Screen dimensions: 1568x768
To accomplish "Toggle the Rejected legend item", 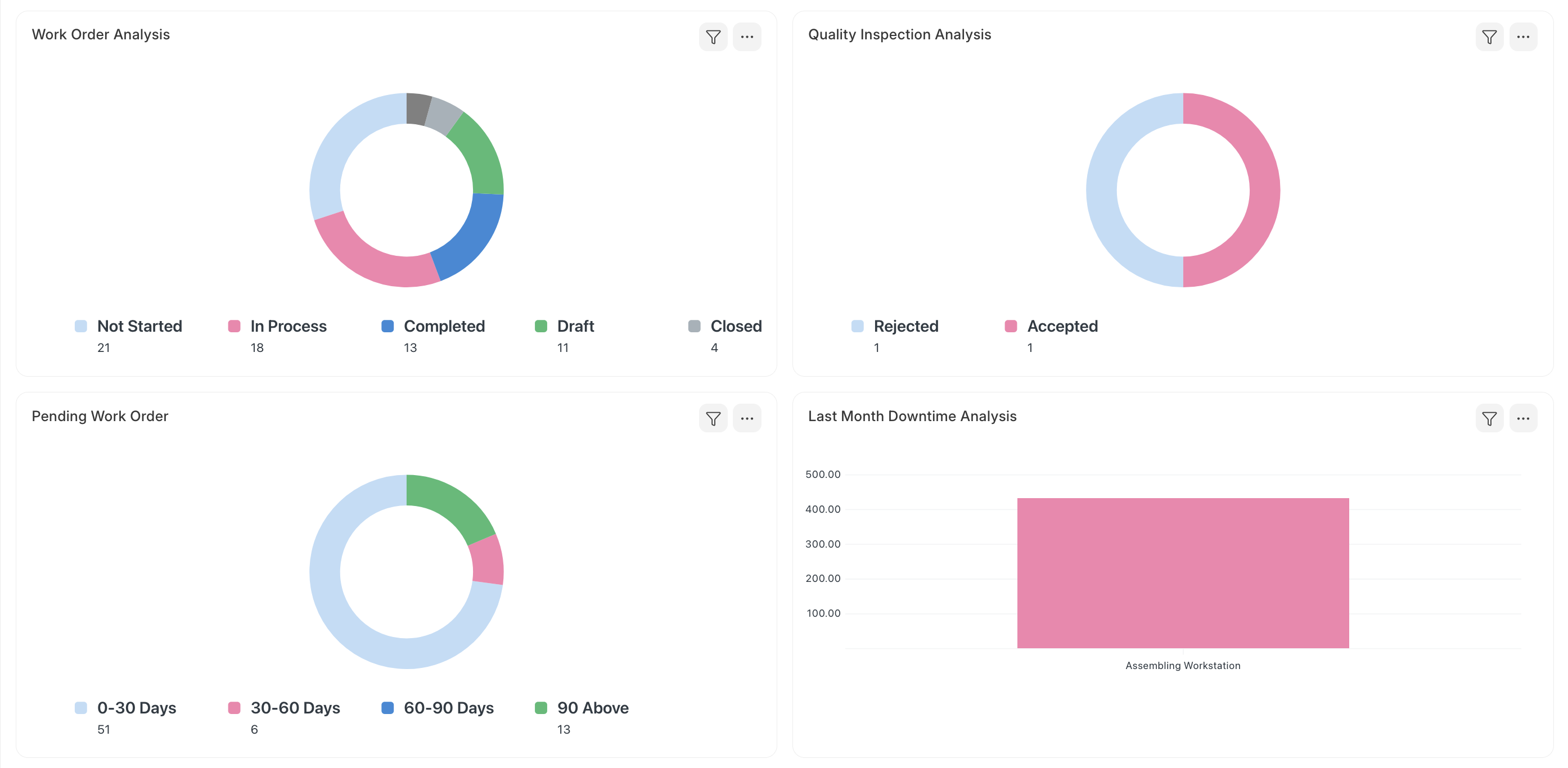I will pos(905,326).
